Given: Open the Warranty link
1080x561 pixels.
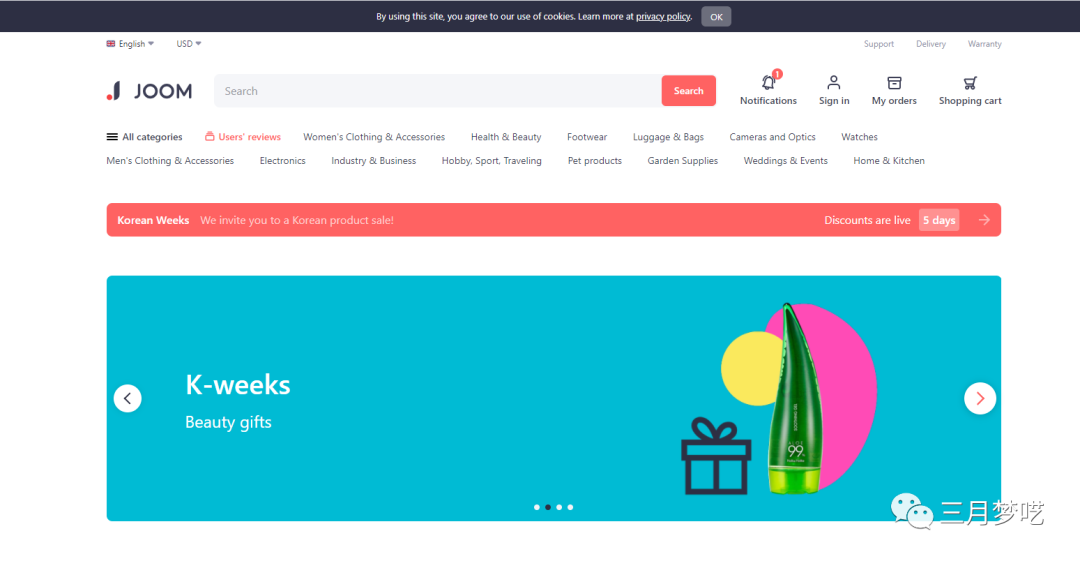Looking at the screenshot, I should [x=984, y=44].
